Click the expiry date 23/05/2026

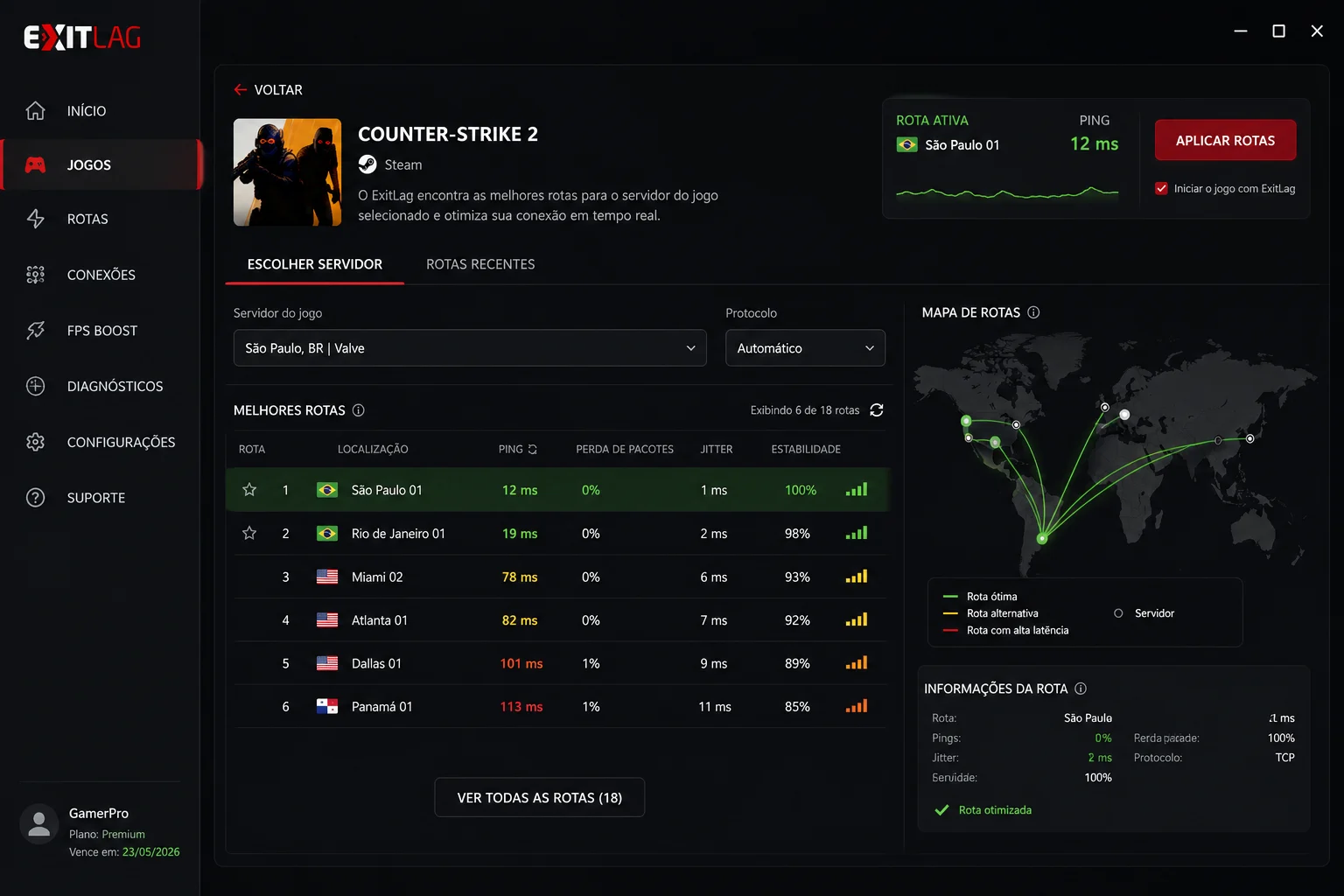[151, 852]
